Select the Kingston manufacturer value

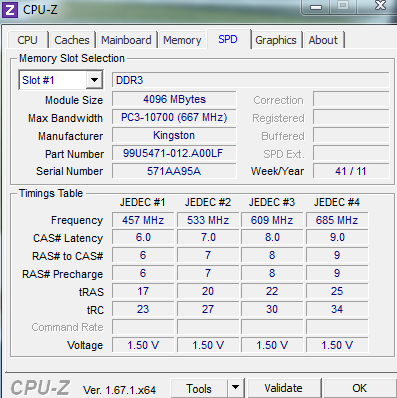click(x=174, y=135)
